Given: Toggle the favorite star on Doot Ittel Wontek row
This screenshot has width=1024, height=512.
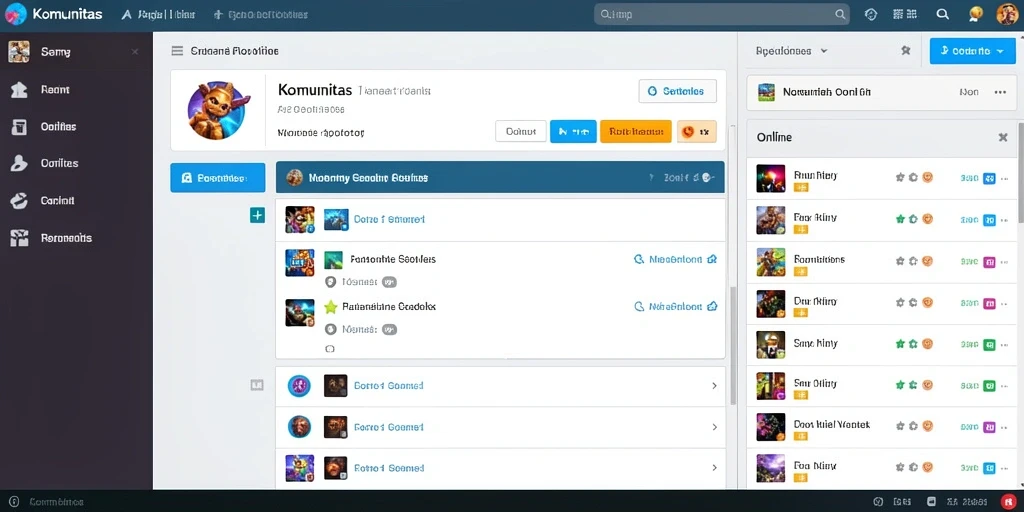Looking at the screenshot, I should (x=900, y=426).
